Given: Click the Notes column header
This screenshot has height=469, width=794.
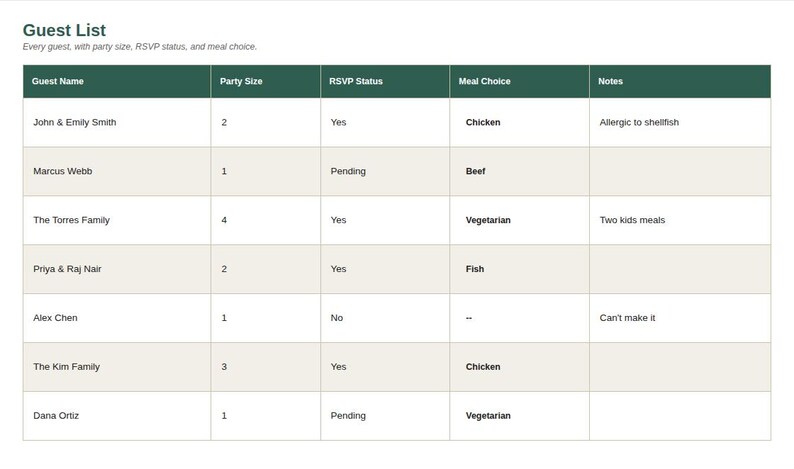Looking at the screenshot, I should click(x=680, y=81).
